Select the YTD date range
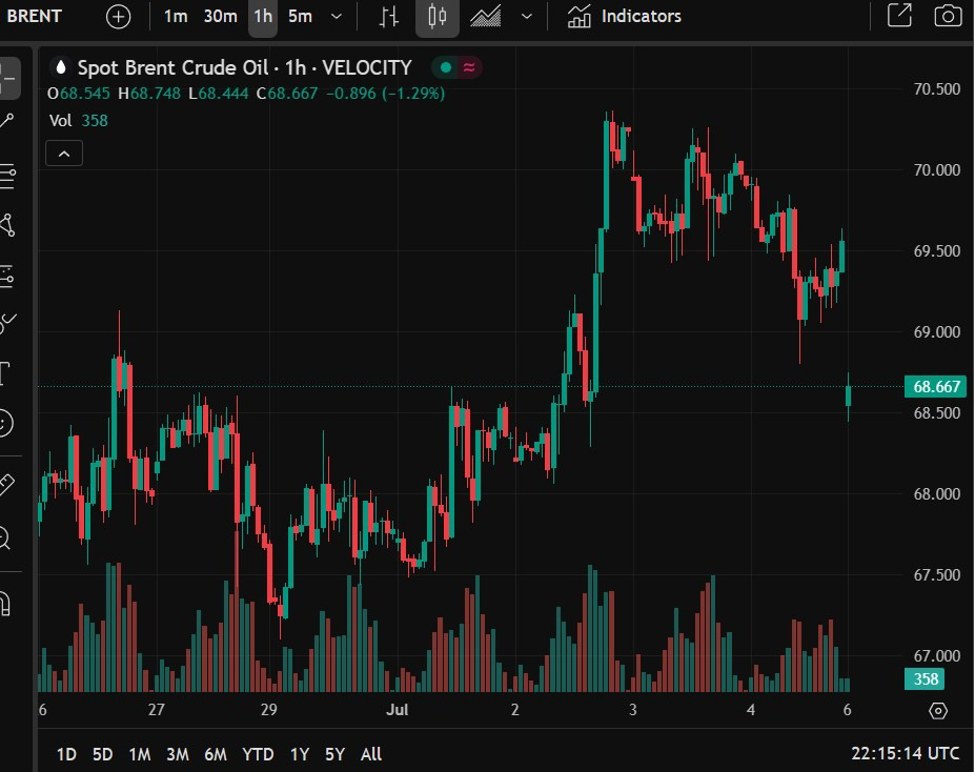 pos(258,754)
